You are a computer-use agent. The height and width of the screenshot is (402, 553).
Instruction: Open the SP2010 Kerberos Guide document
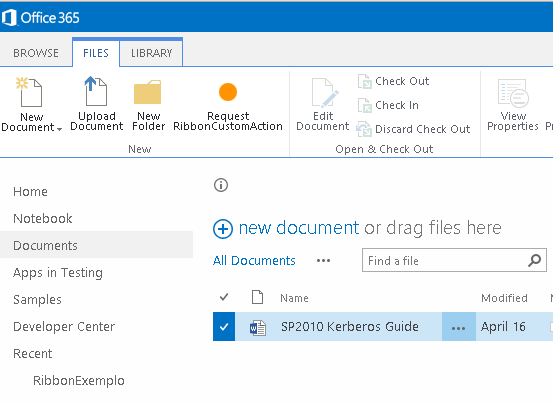point(350,327)
